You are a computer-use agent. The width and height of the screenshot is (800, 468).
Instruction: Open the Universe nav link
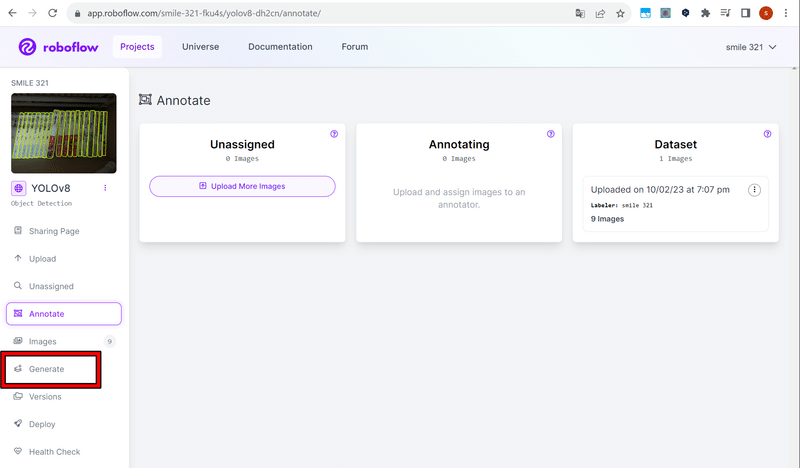click(x=201, y=47)
